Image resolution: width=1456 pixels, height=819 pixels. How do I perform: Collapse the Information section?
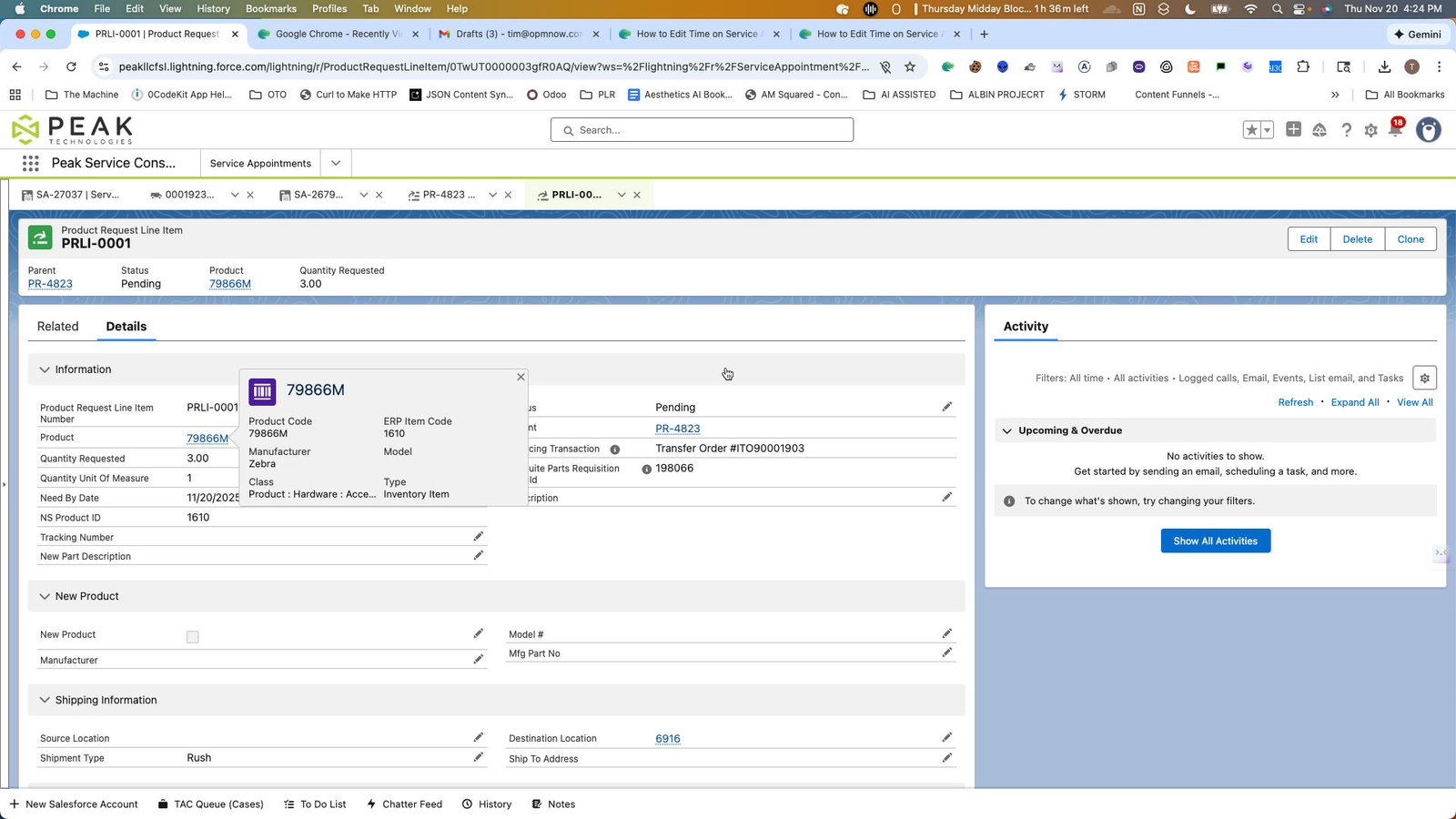(45, 369)
